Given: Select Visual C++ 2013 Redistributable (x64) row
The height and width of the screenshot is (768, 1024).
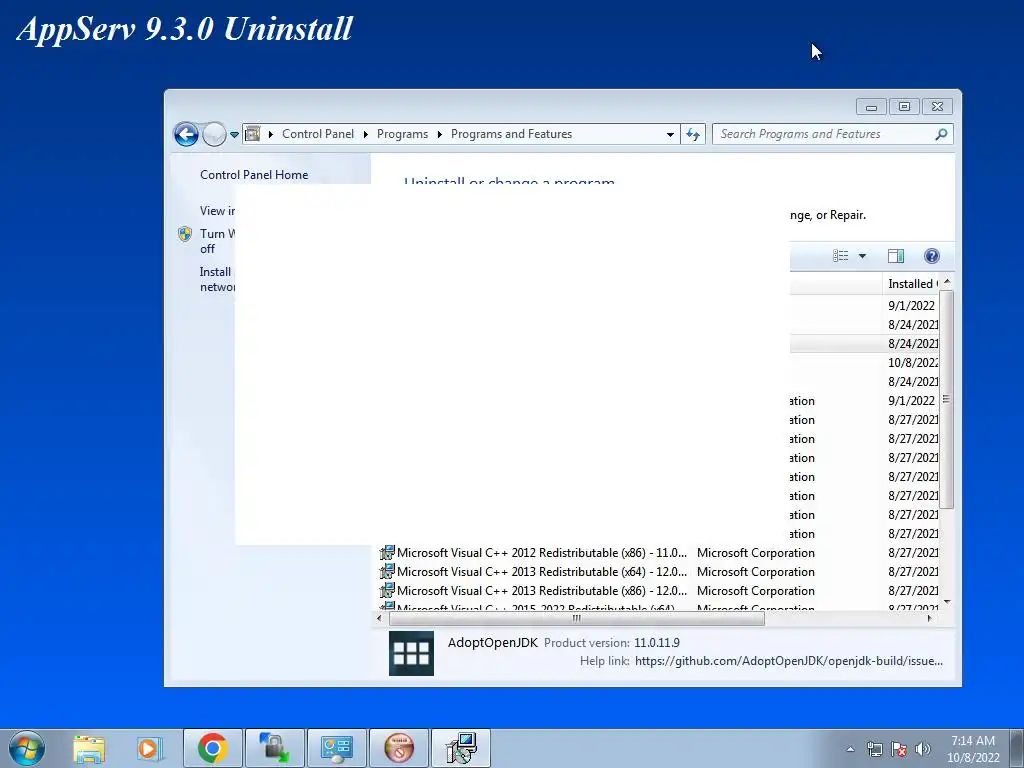Looking at the screenshot, I should point(658,571).
